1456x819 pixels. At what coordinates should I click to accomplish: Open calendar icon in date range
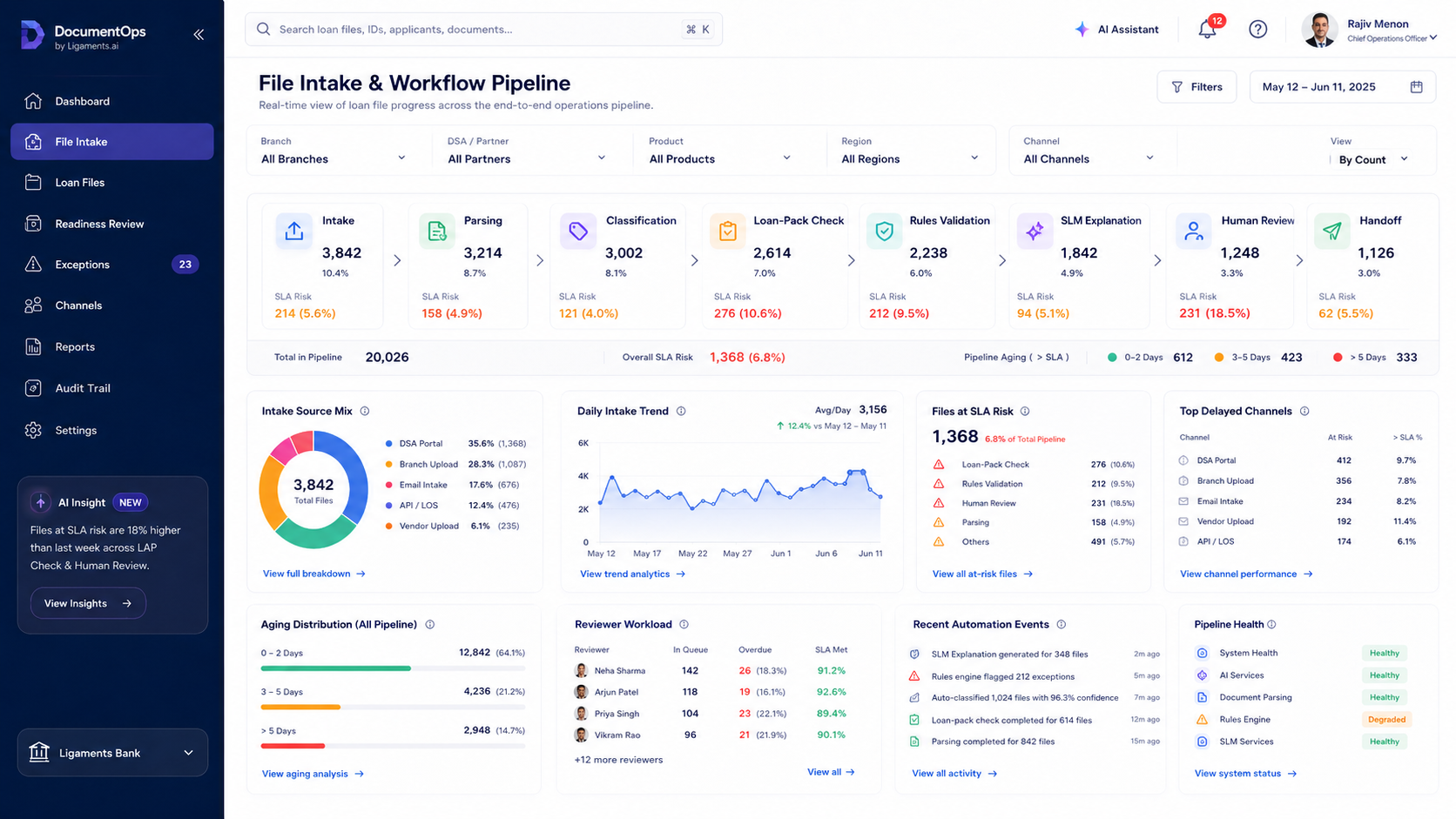click(1417, 87)
